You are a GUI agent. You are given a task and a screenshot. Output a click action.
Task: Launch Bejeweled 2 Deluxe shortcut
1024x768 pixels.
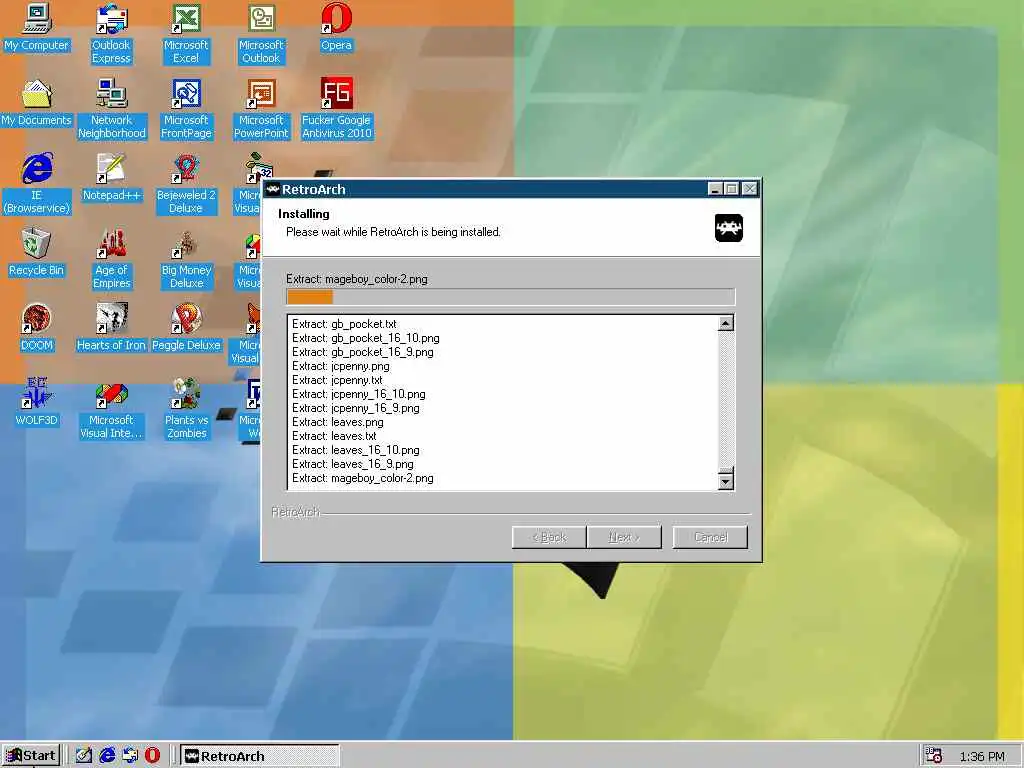186,184
